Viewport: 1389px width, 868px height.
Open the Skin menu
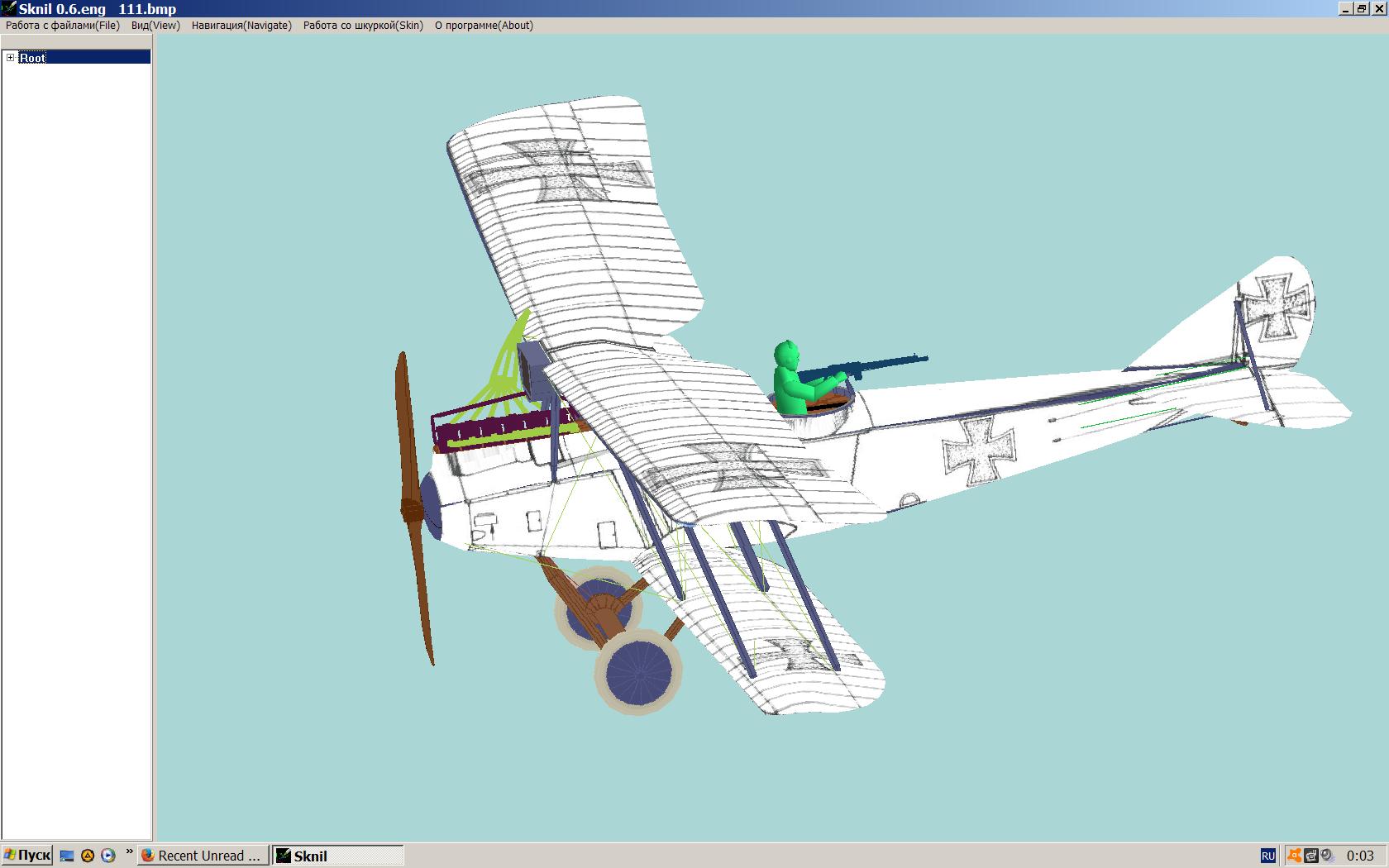(x=363, y=26)
